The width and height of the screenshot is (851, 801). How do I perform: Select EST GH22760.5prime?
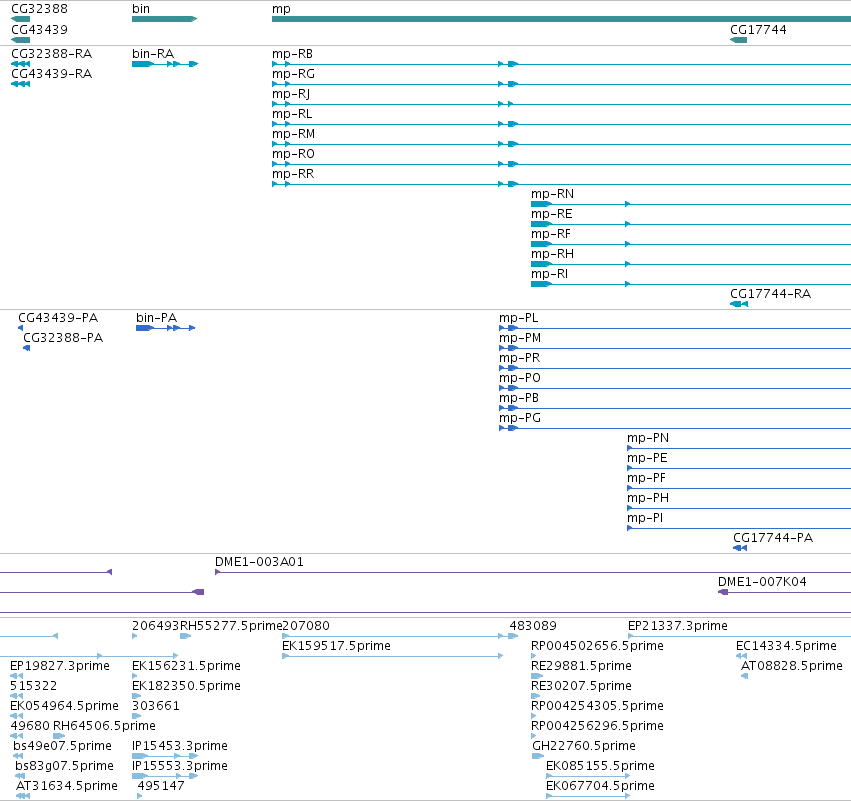tap(584, 746)
